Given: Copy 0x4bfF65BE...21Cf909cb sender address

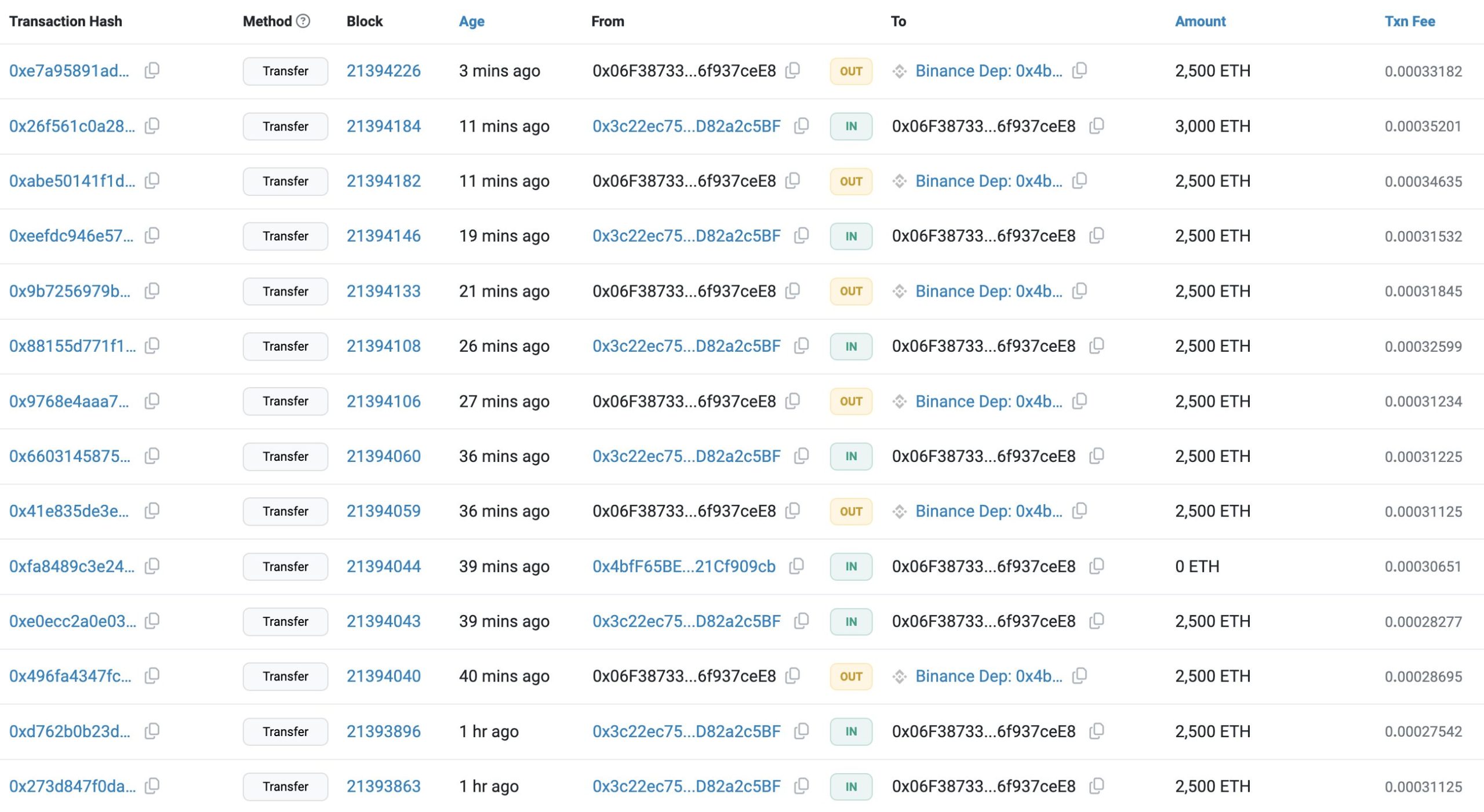Looking at the screenshot, I should [796, 566].
